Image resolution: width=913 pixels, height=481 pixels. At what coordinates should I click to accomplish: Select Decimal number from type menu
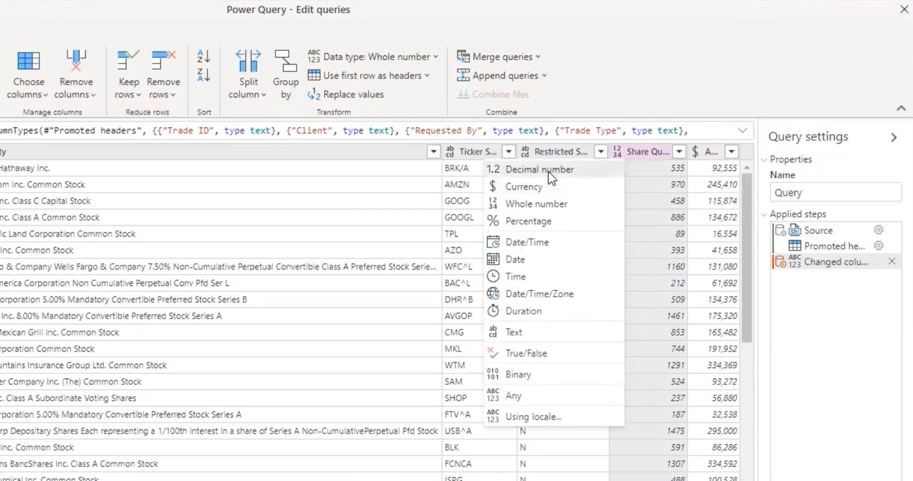click(554, 169)
